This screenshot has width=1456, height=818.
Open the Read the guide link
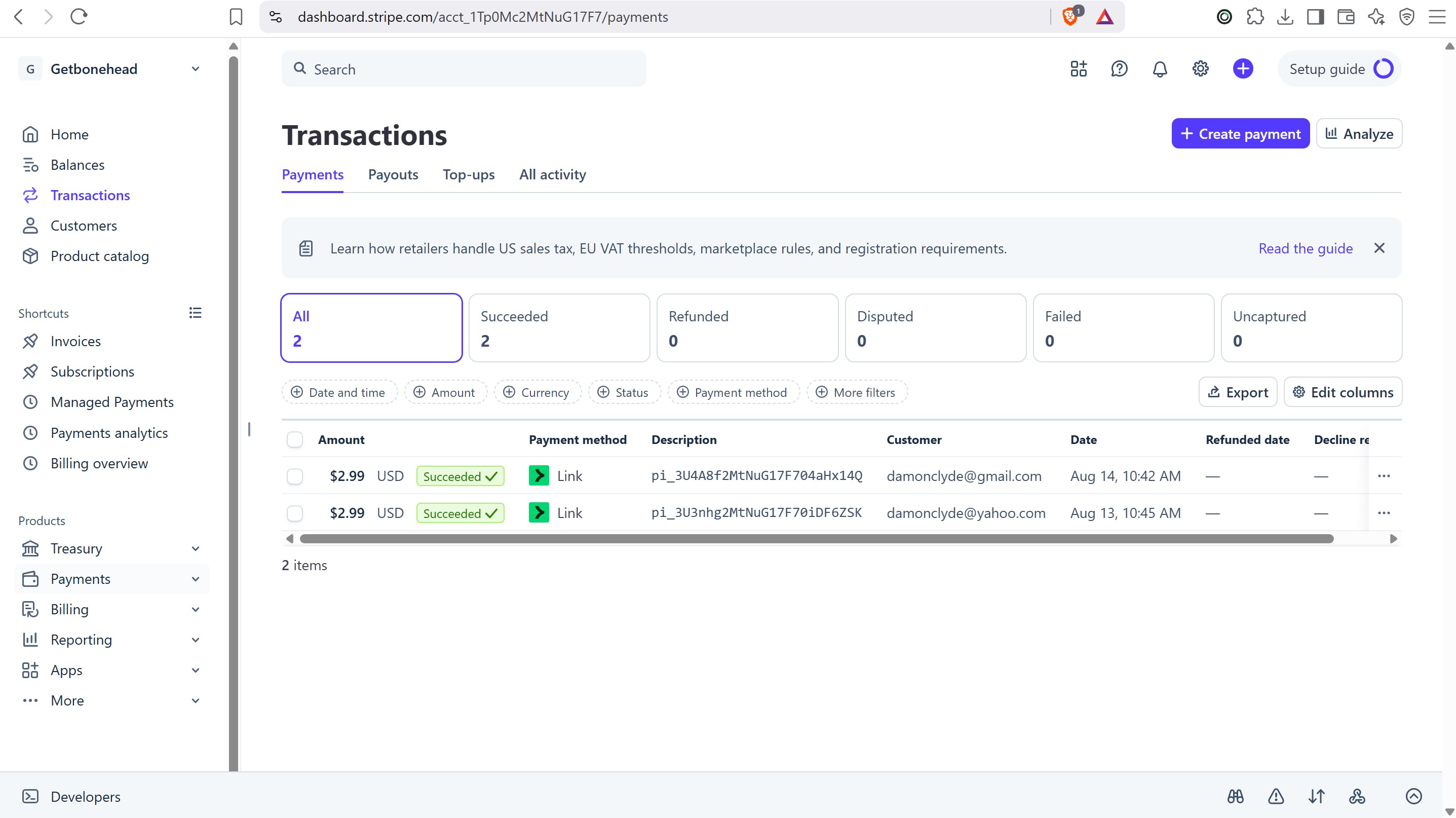(1306, 248)
